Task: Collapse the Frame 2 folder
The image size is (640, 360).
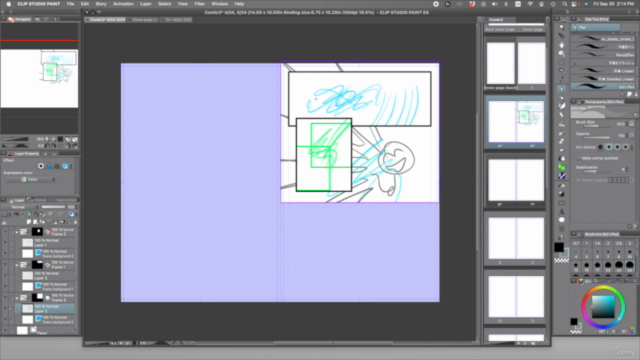Action: click(x=17, y=232)
